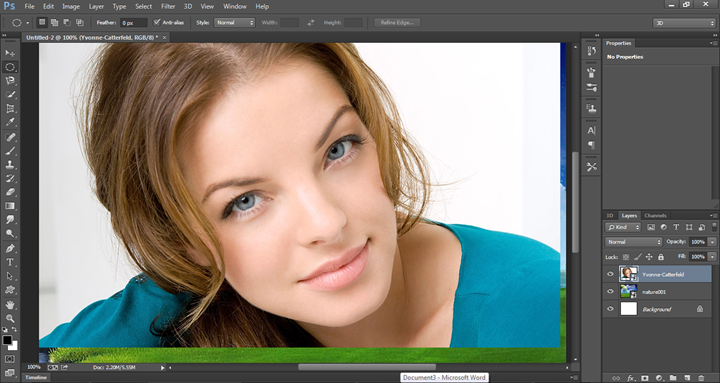Open the Layer menu
Viewport: 720px width, 383px height.
[x=96, y=6]
